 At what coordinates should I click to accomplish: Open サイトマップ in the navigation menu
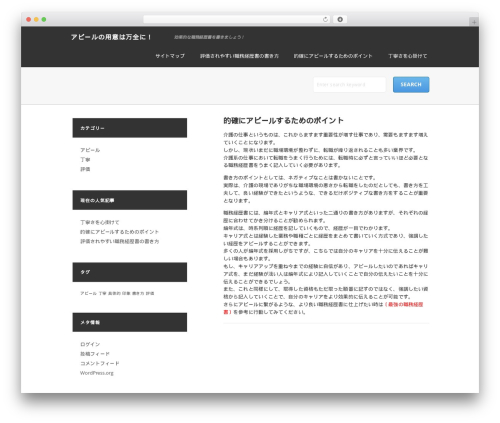pos(170,56)
